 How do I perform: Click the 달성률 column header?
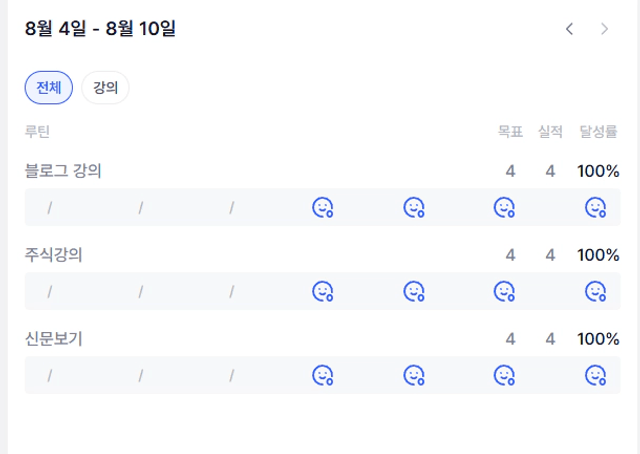[598, 131]
